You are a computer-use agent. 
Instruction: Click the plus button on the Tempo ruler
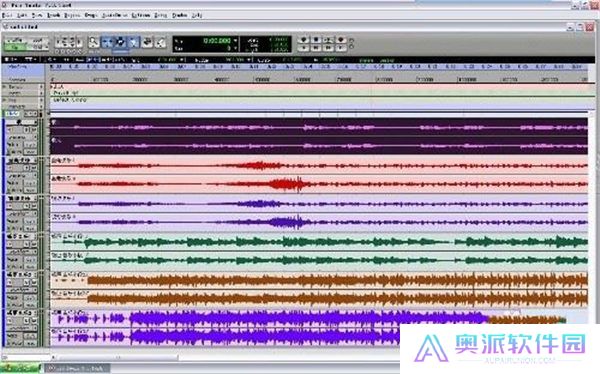pos(41,87)
